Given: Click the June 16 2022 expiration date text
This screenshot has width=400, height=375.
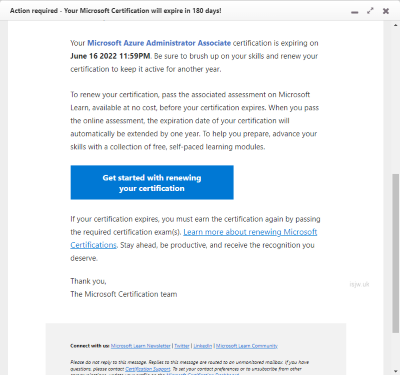Looking at the screenshot, I should 110,56.
